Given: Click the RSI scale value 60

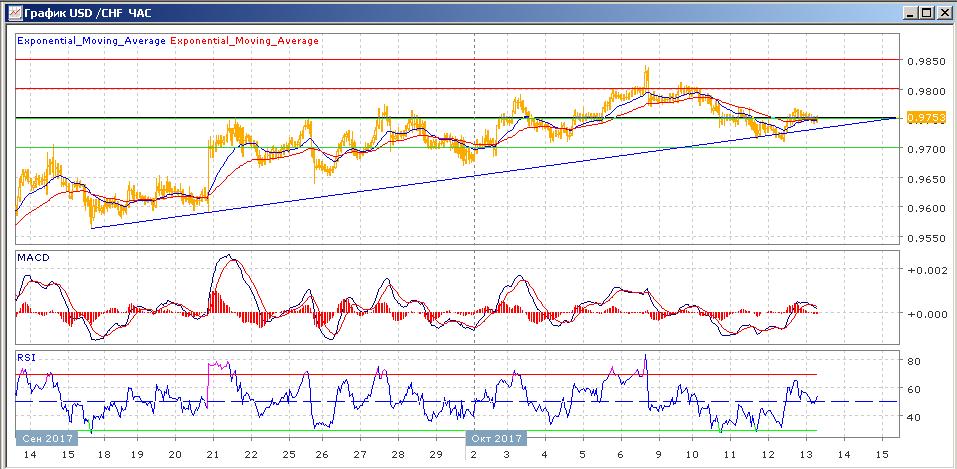Looking at the screenshot, I should point(914,389).
